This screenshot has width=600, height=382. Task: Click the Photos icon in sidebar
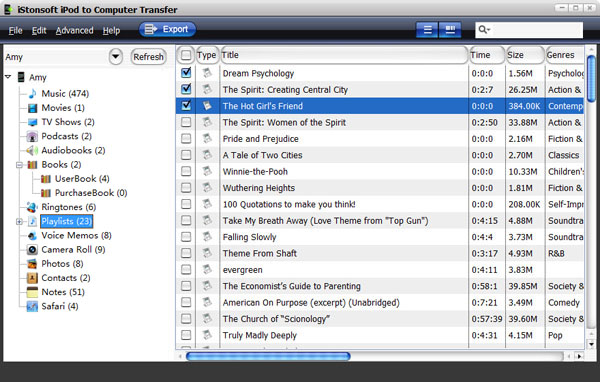pos(32,264)
